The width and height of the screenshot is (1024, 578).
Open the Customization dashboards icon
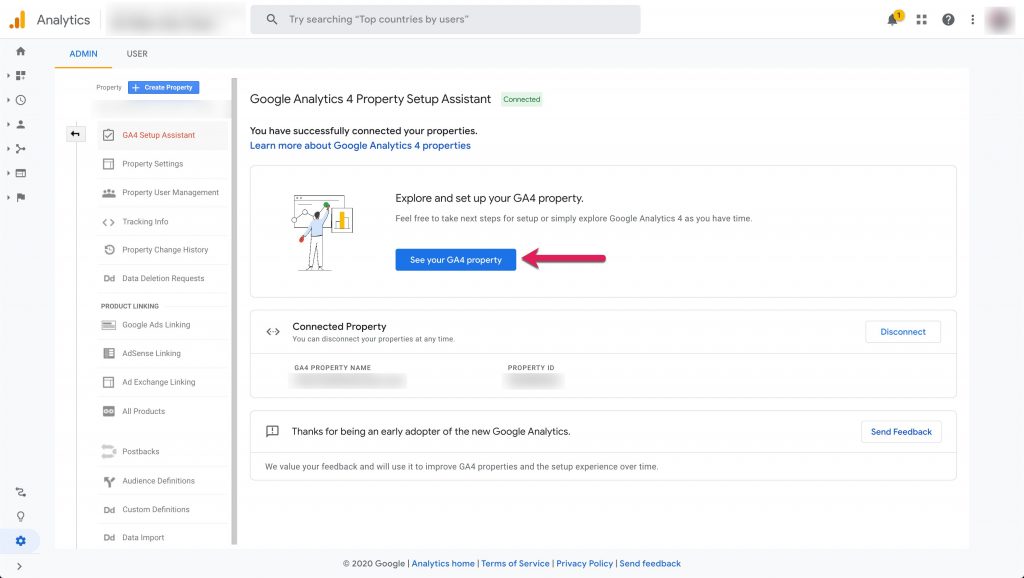[x=20, y=76]
